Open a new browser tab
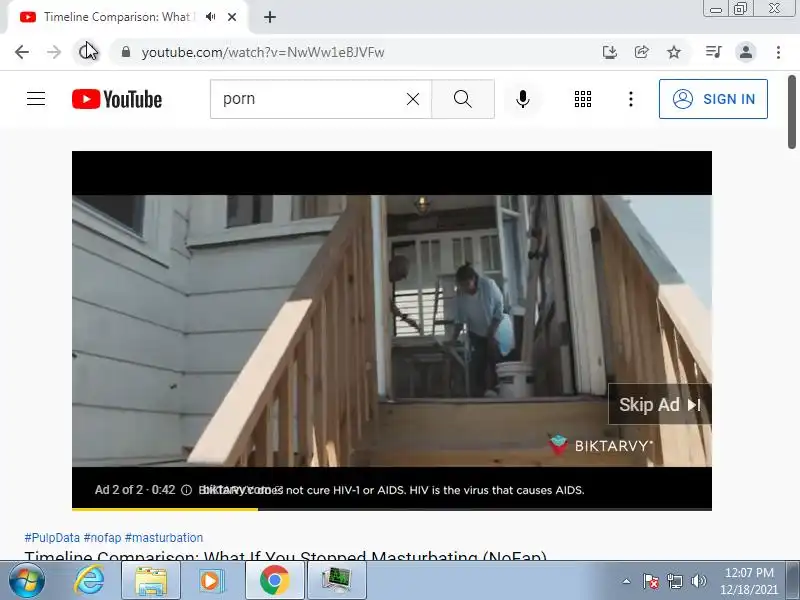Image resolution: width=800 pixels, height=600 pixels. tap(270, 17)
